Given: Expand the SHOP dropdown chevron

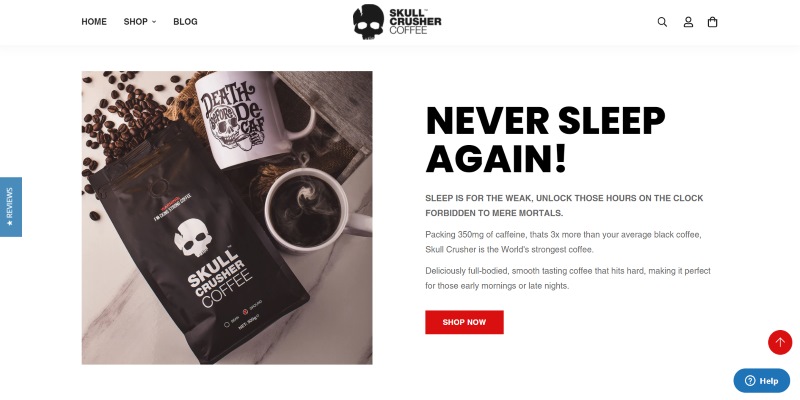Looking at the screenshot, I should pos(154,22).
